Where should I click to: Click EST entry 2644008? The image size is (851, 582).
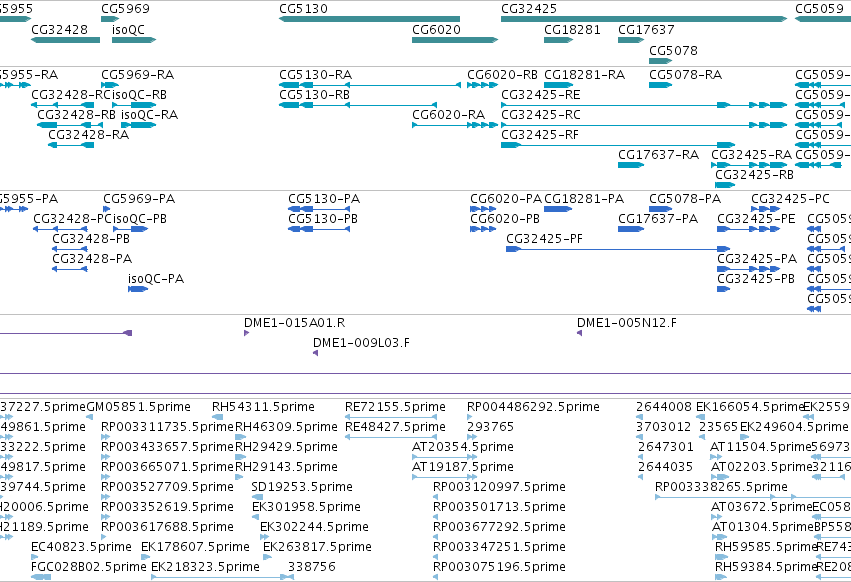664,407
